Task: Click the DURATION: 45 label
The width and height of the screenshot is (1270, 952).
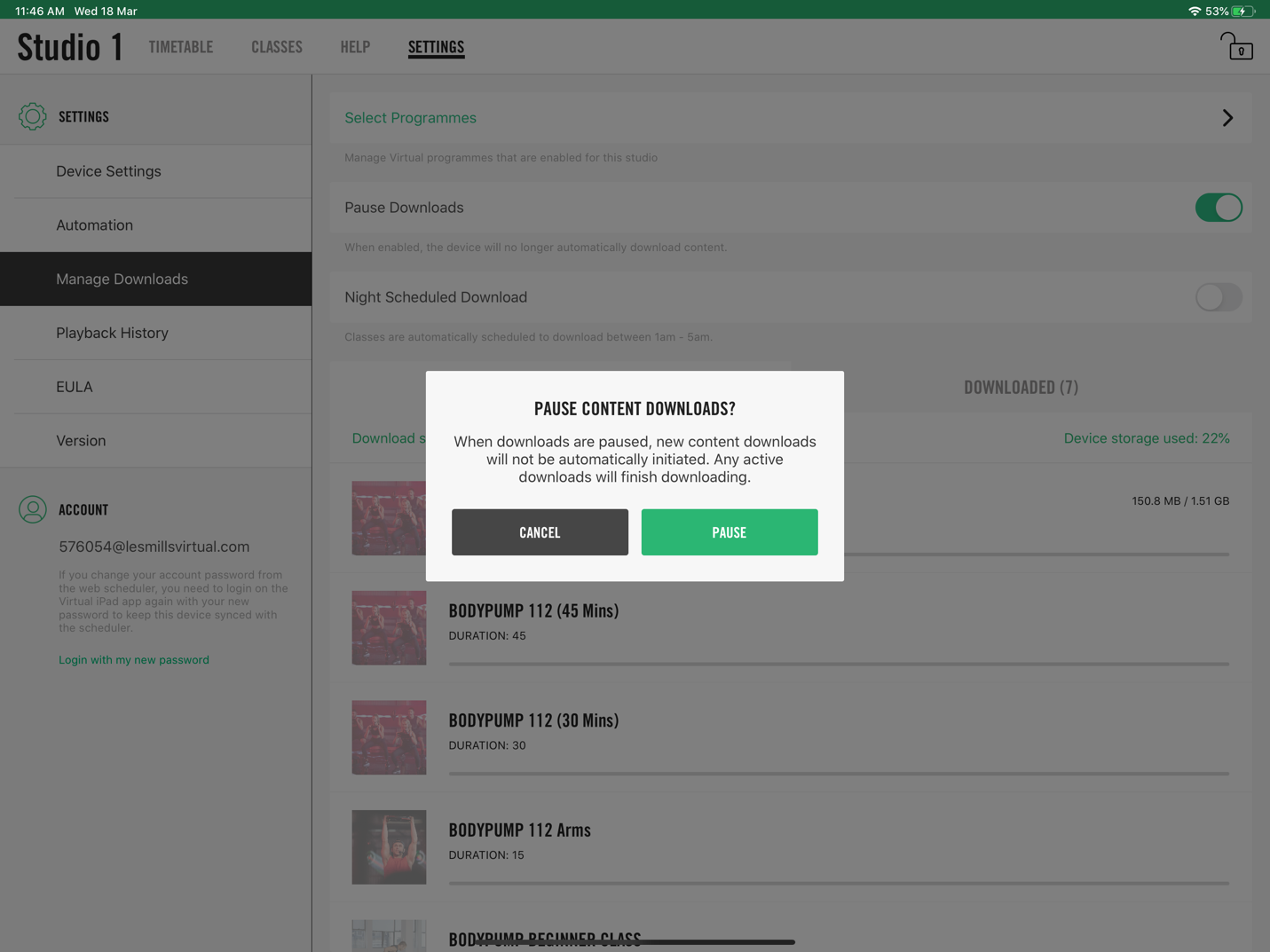Action: pyautogui.click(x=487, y=636)
